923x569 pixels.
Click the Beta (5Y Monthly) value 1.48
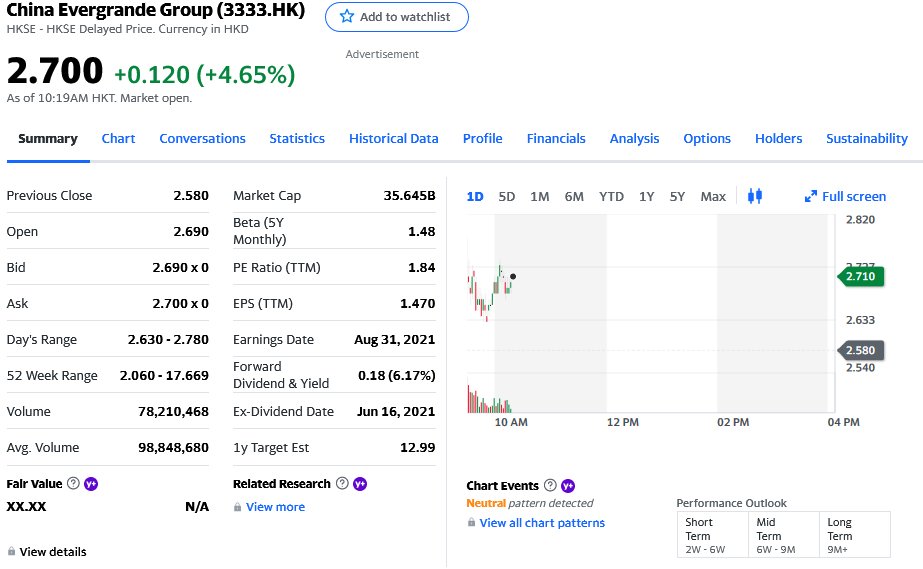(x=421, y=231)
